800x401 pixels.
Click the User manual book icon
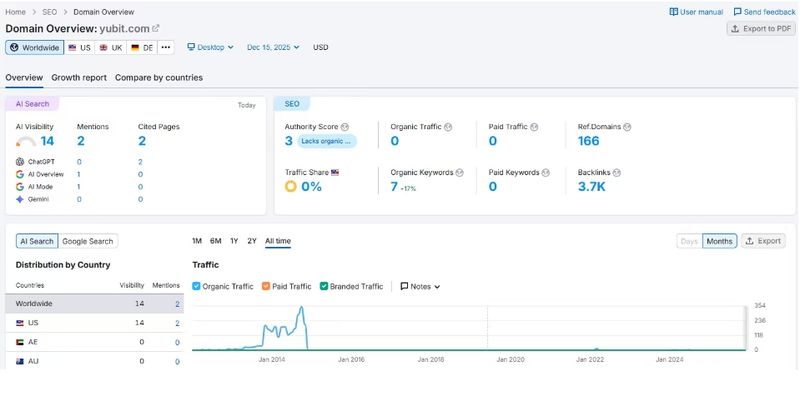(673, 12)
